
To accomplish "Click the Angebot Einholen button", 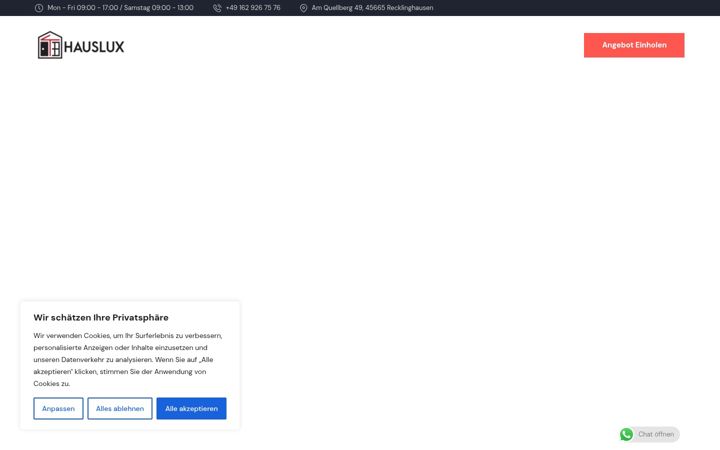I will coord(634,45).
